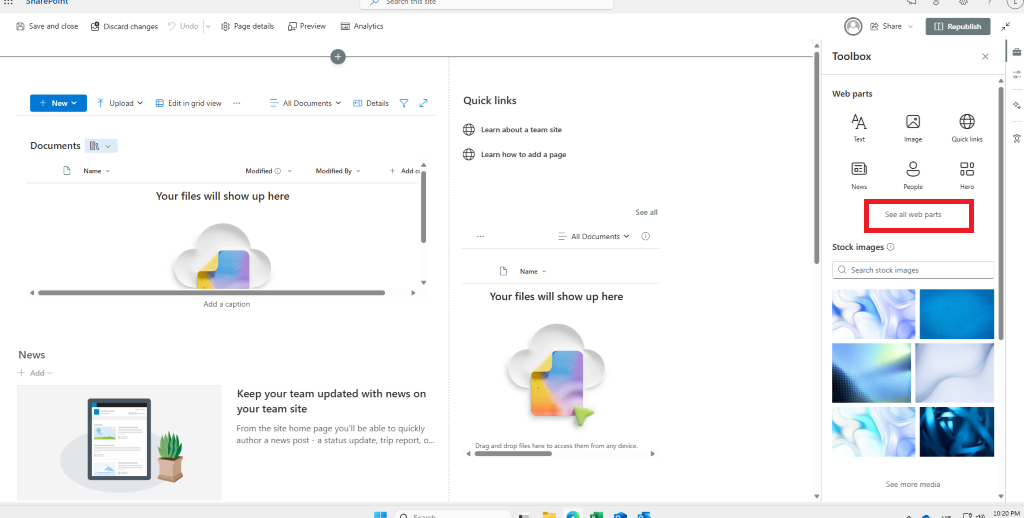
Task: Add an Image web part
Action: click(x=913, y=127)
